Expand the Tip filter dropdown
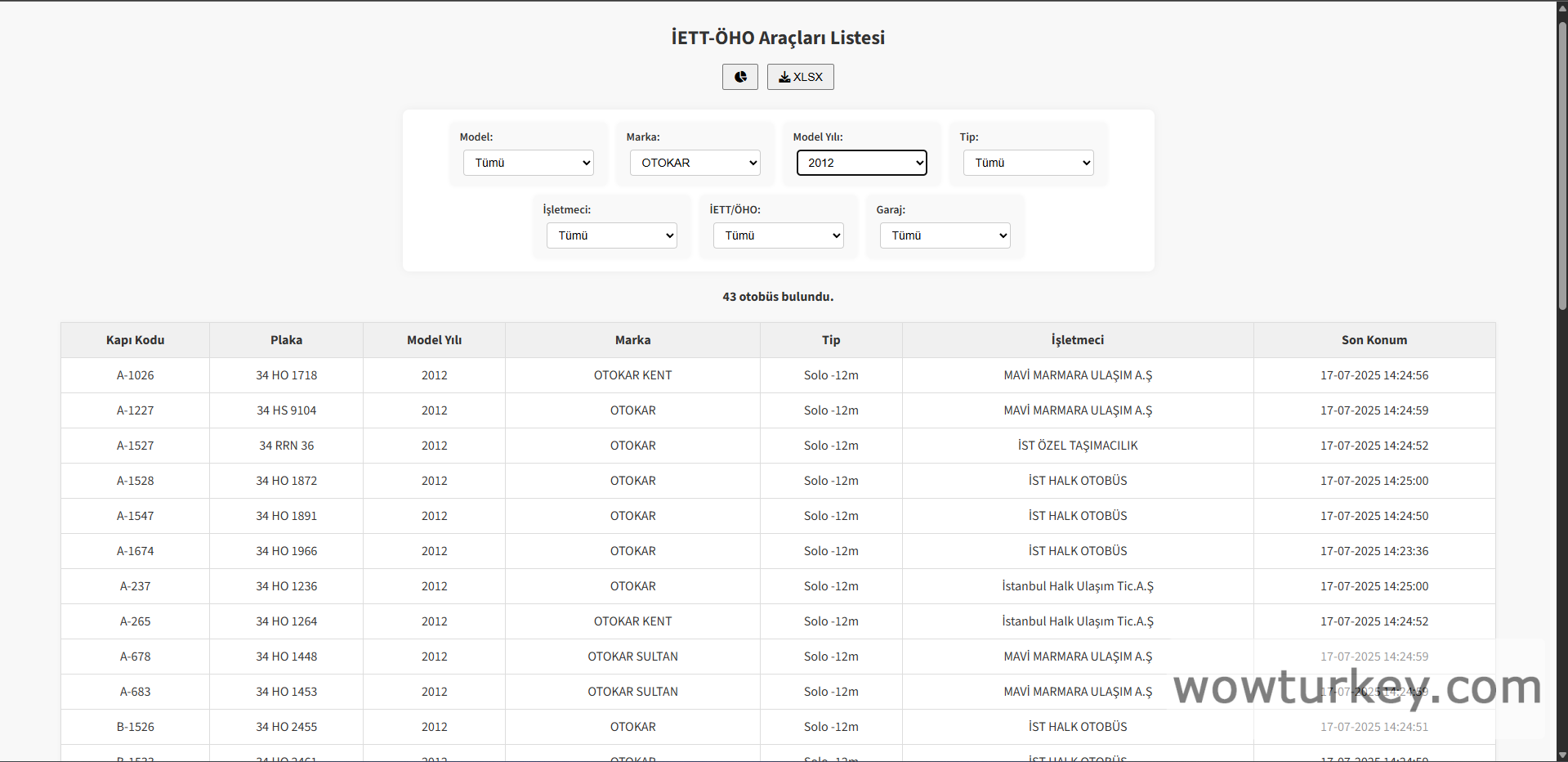 [1028, 163]
